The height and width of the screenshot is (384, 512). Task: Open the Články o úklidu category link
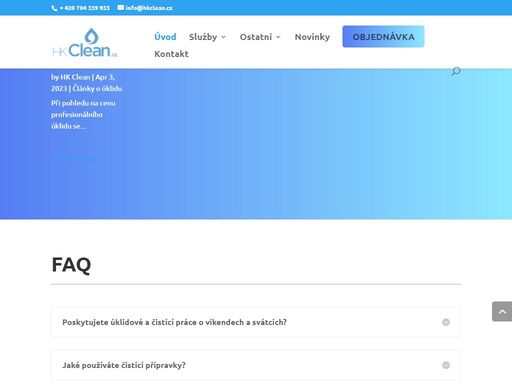click(97, 88)
